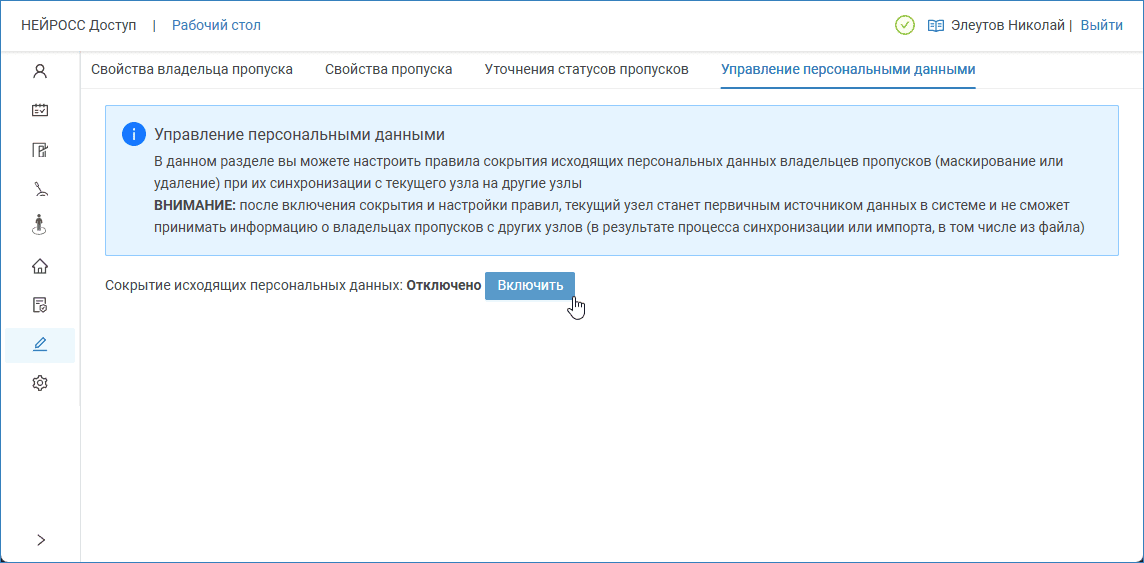
Task: Switch to Свойства владельца пропуска tab
Action: click(192, 70)
